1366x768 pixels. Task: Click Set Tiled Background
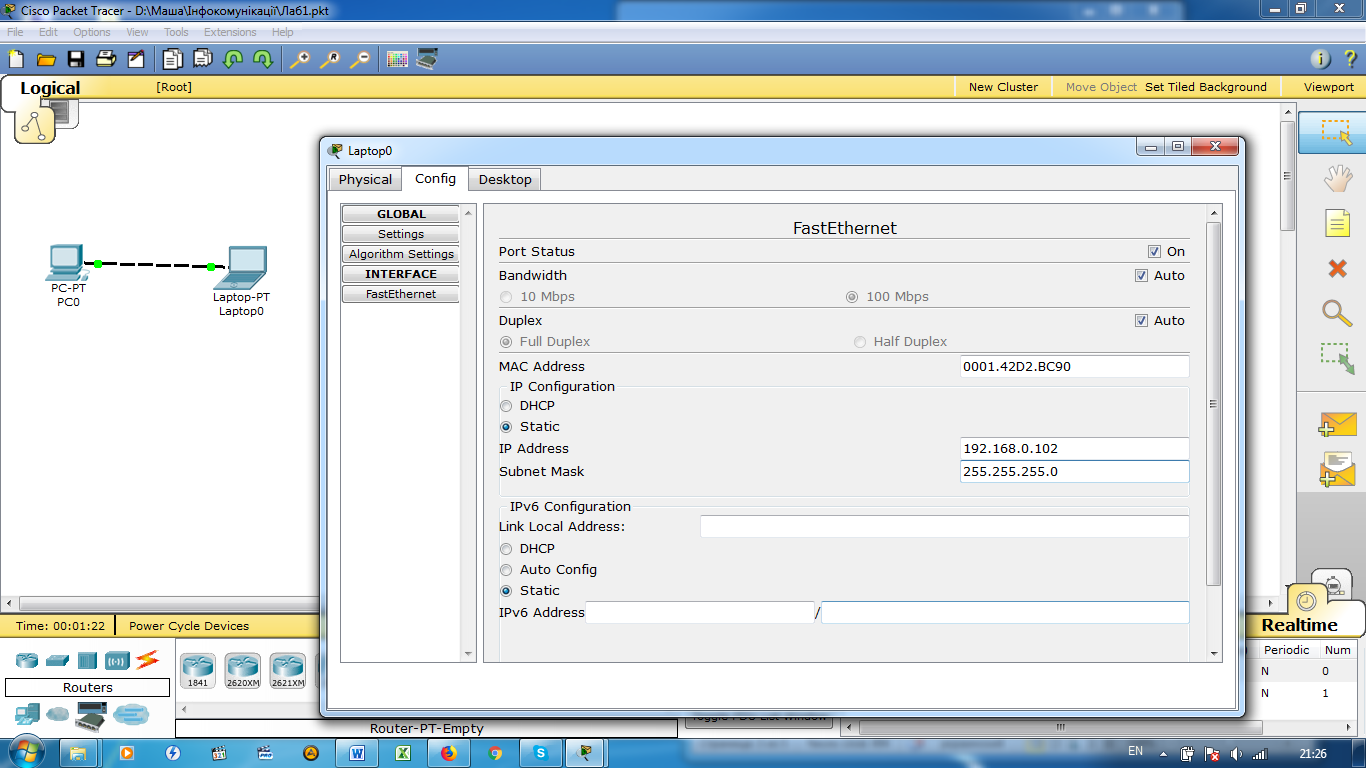click(1206, 87)
